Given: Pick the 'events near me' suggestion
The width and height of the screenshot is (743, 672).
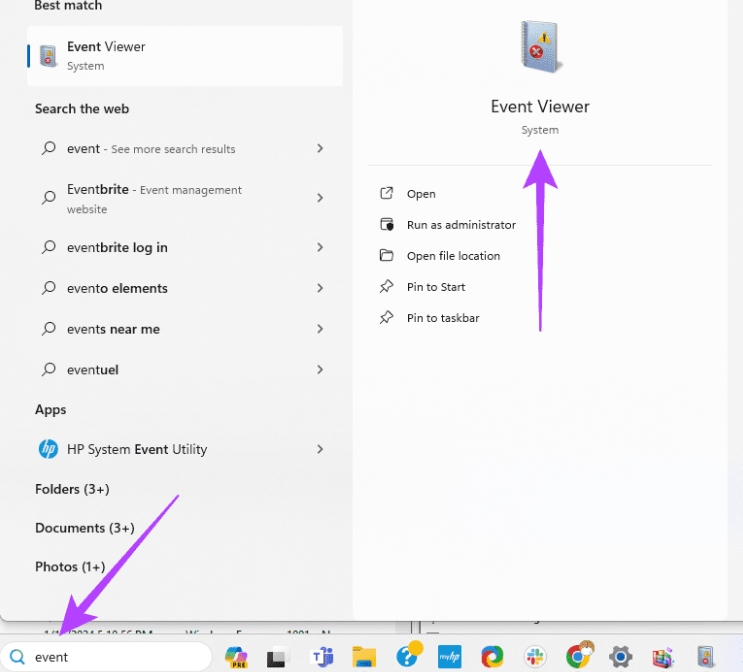Looking at the screenshot, I should coord(185,329).
